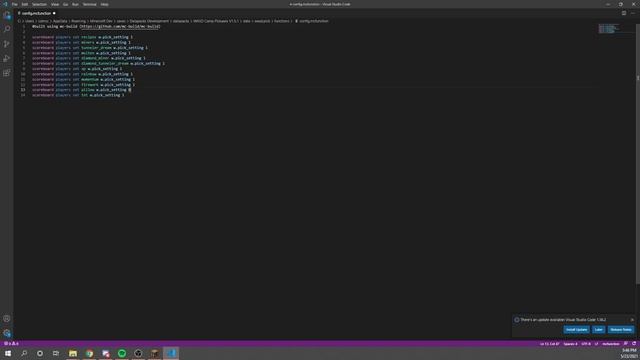
Task: Open the Source Control view
Action: tap(7, 44)
